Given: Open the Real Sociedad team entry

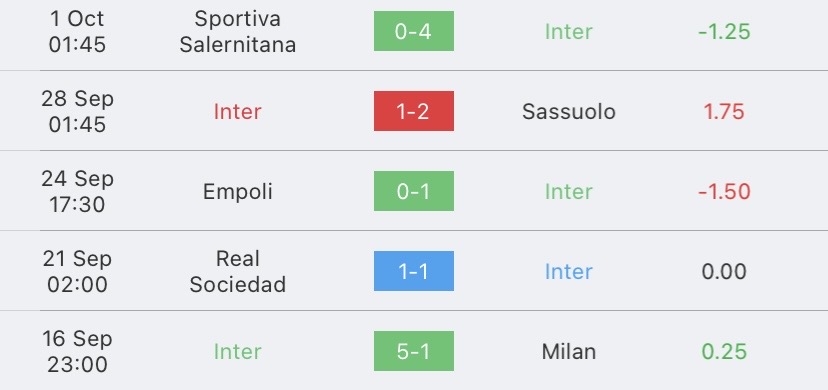Looking at the screenshot, I should 238,271.
